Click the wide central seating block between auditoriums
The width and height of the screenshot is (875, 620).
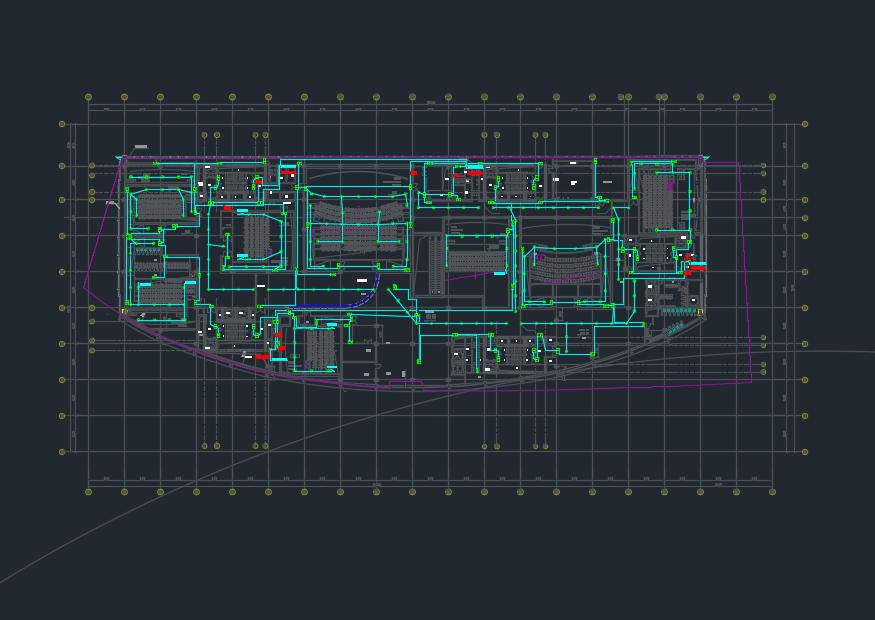coord(476,260)
